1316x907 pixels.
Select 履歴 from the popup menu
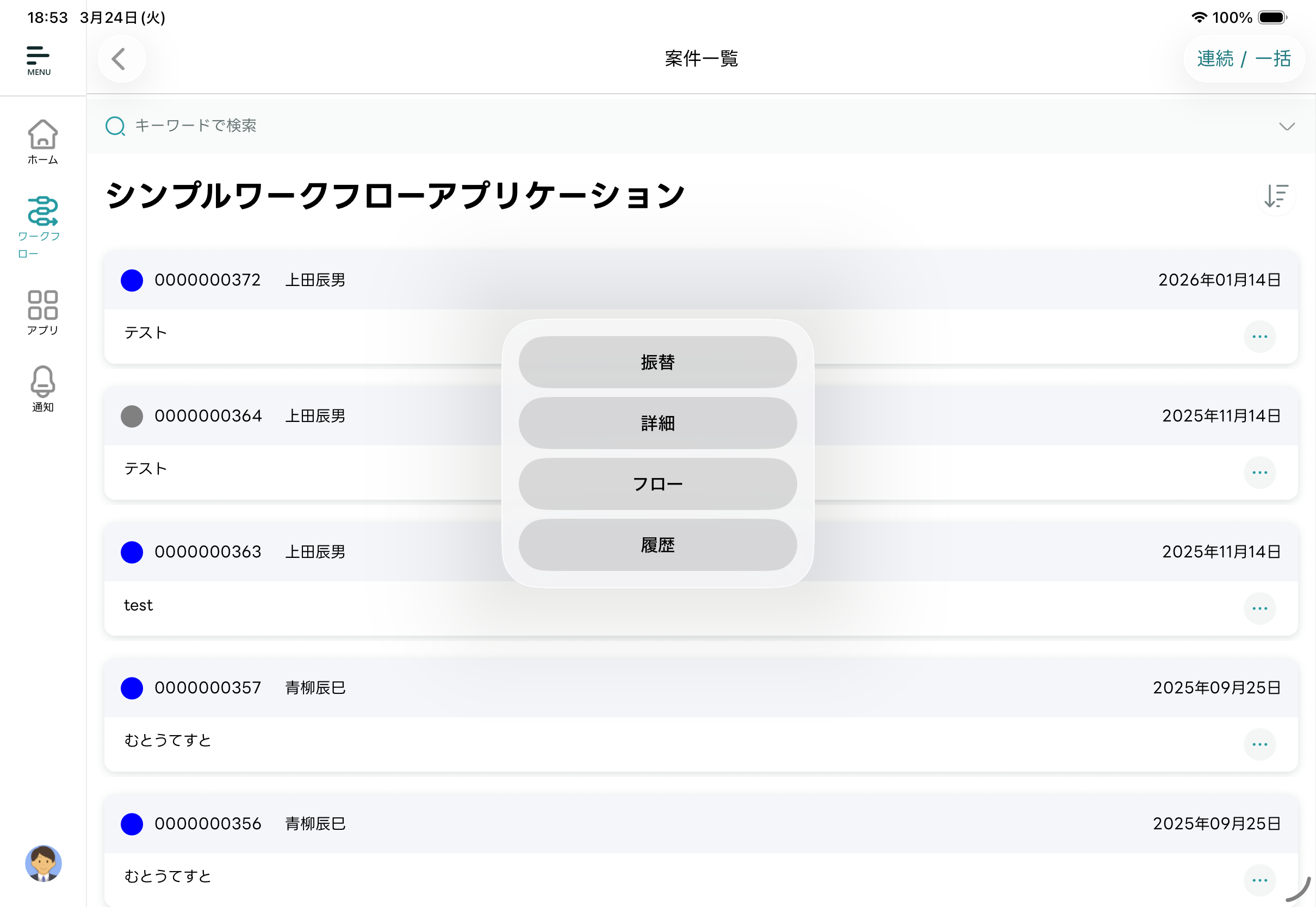pos(657,545)
